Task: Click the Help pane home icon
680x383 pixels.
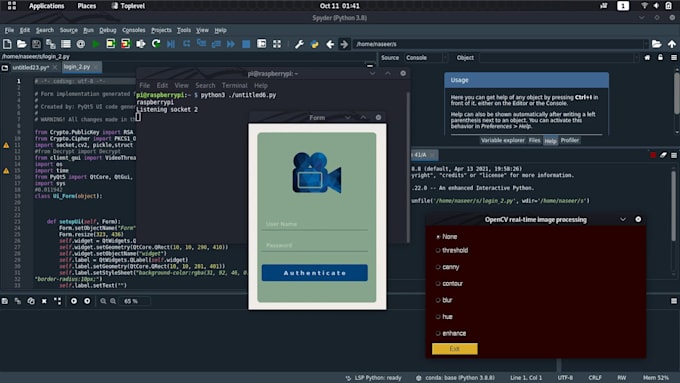Action: click(647, 57)
